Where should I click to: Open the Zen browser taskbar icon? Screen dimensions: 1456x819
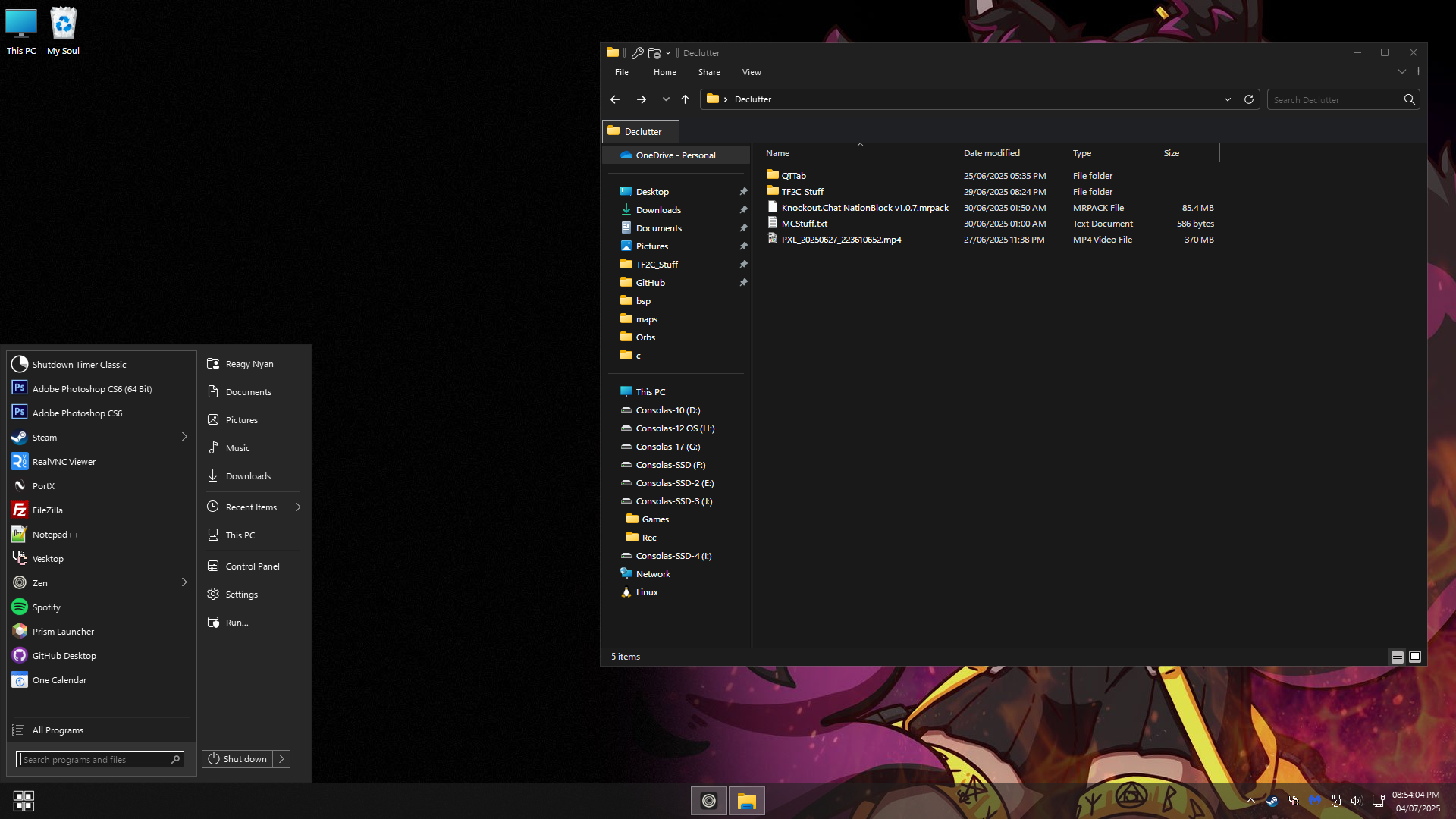pyautogui.click(x=709, y=801)
